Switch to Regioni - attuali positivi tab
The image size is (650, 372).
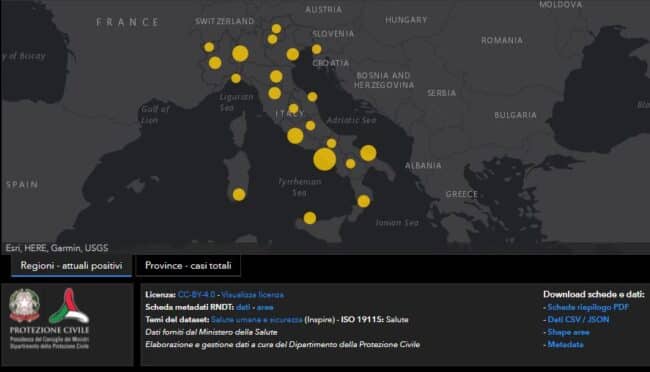point(71,266)
